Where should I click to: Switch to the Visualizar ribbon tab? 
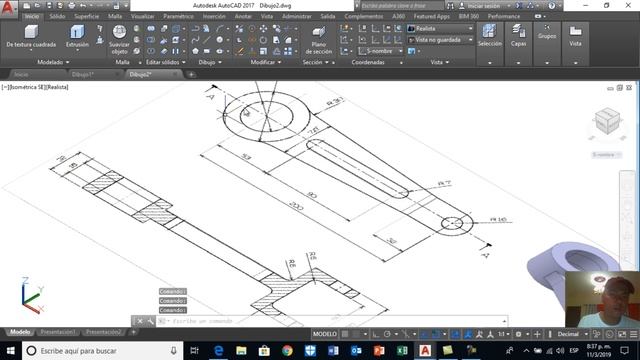[142, 16]
